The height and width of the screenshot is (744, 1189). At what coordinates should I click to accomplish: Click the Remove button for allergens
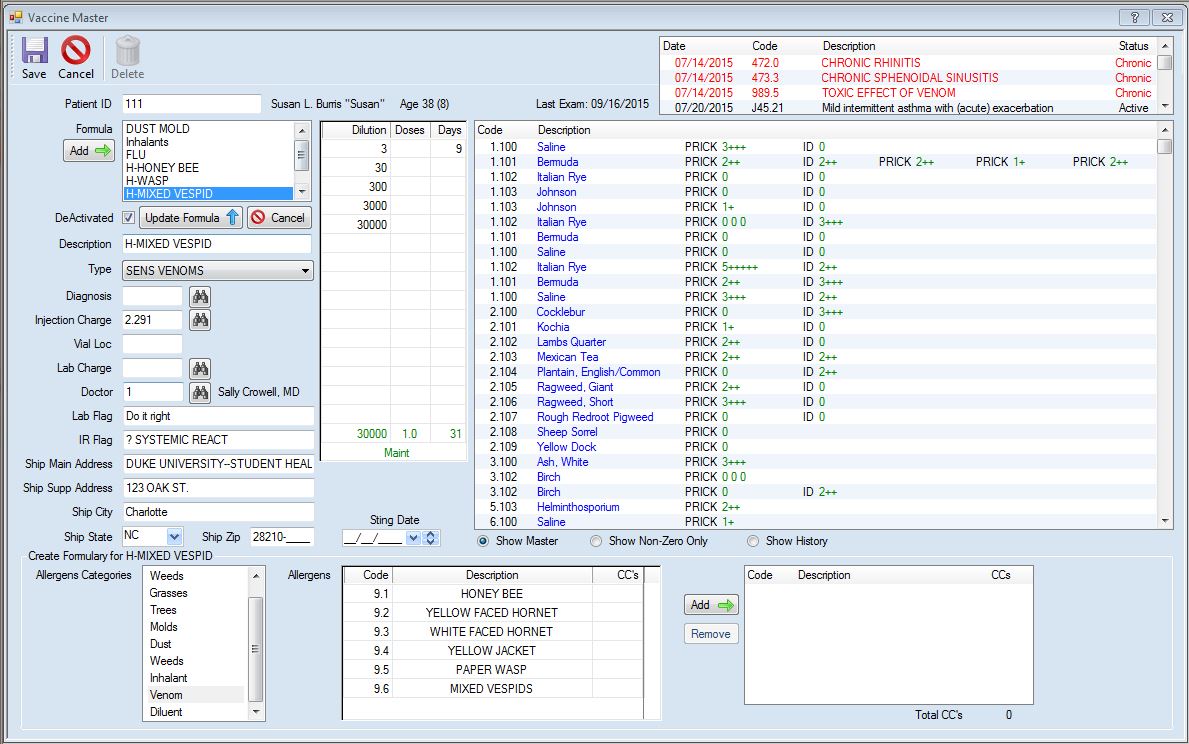(x=711, y=633)
